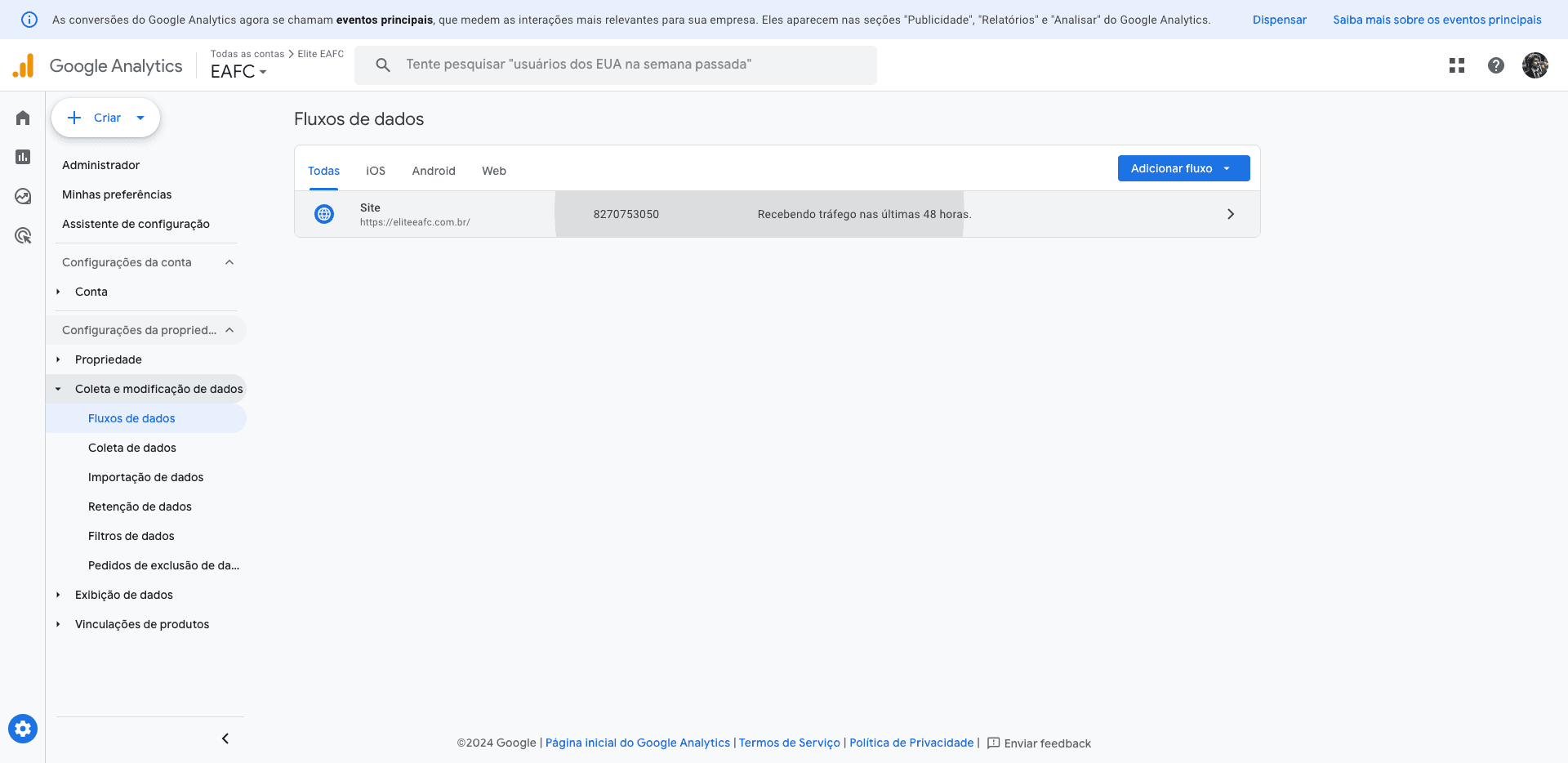
Task: Click Enviar feedback in footer
Action: tap(1047, 743)
